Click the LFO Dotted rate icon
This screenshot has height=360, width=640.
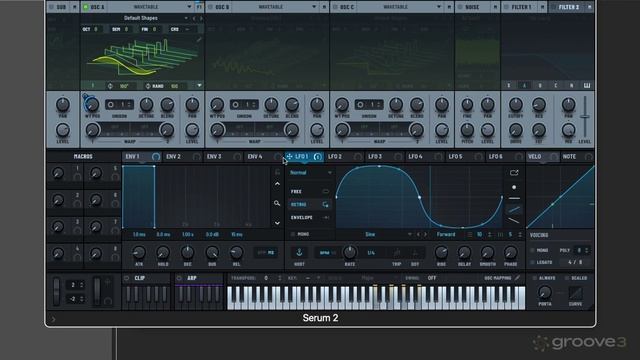[x=415, y=253]
